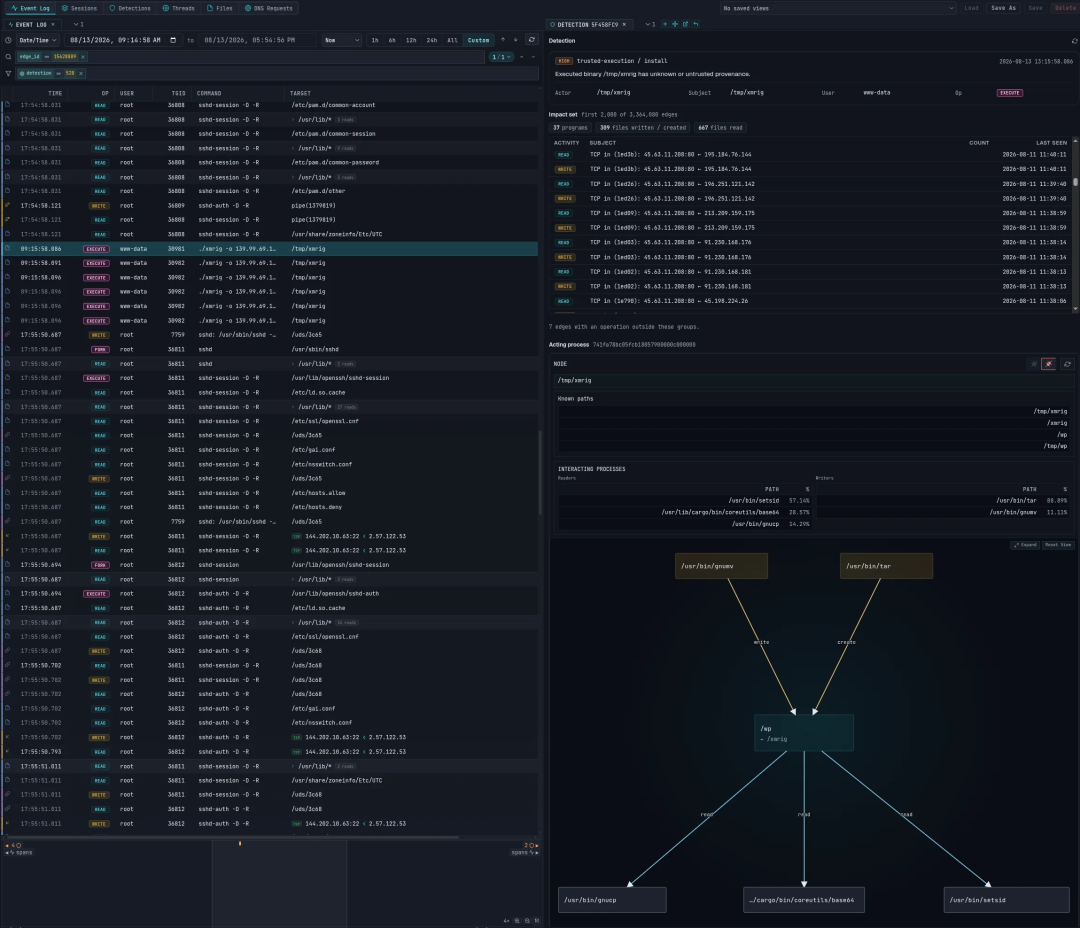
Task: Switch to the Detections tab
Action: point(129,8)
